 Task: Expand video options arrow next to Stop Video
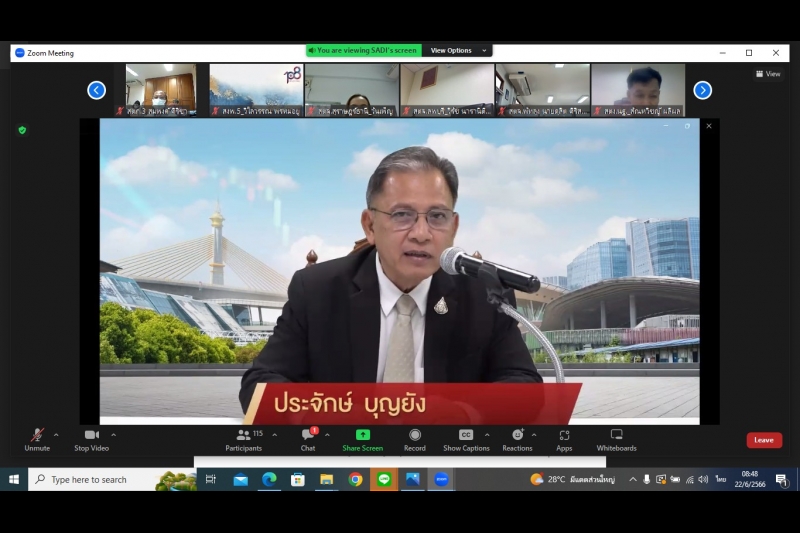point(114,435)
